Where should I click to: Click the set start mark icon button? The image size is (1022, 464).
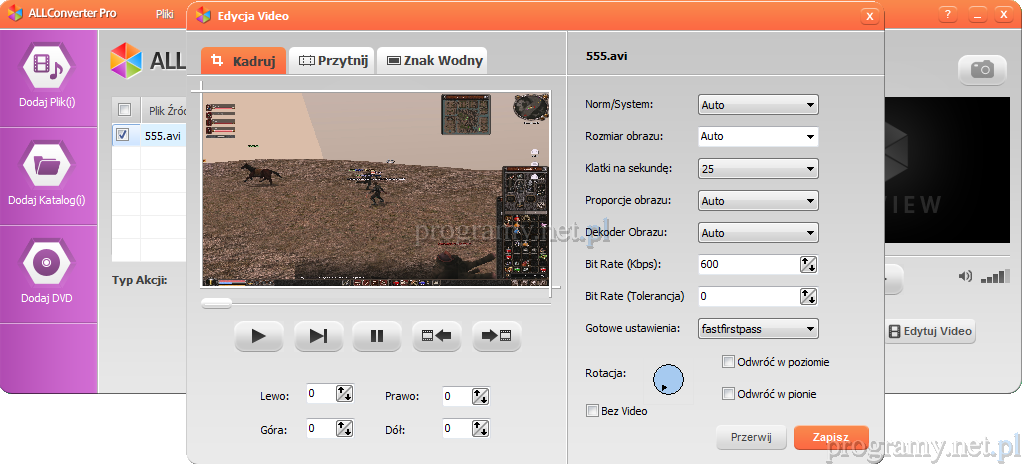point(437,336)
